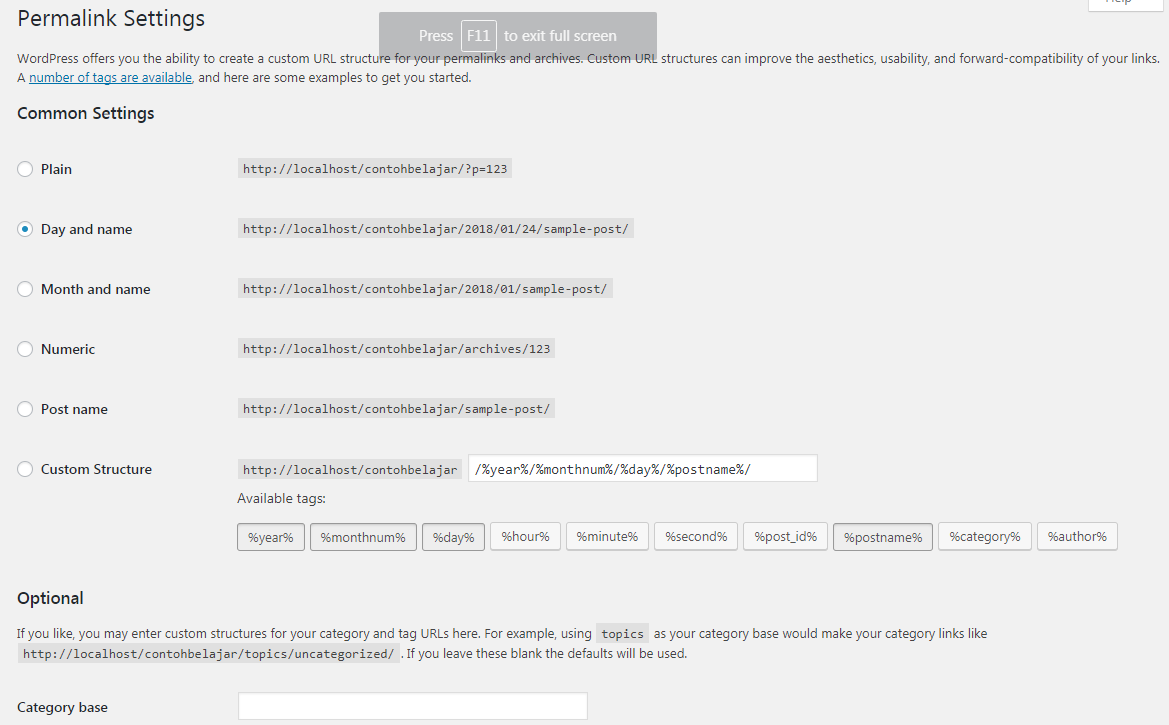Click the Category base input field
The image size is (1169, 725).
tap(412, 706)
